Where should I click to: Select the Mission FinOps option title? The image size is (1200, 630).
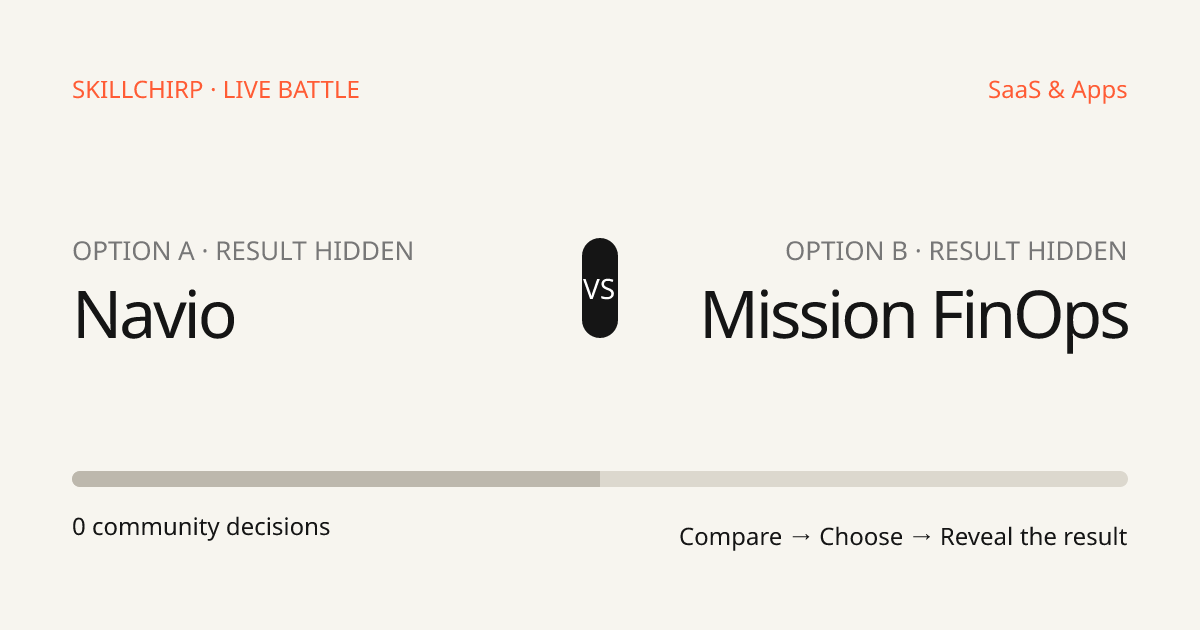[915, 318]
